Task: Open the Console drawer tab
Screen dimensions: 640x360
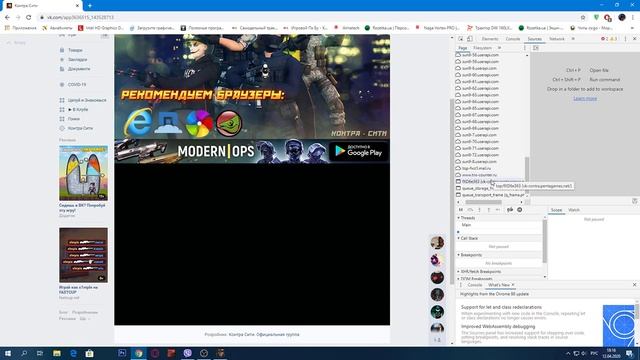Action: click(x=475, y=285)
